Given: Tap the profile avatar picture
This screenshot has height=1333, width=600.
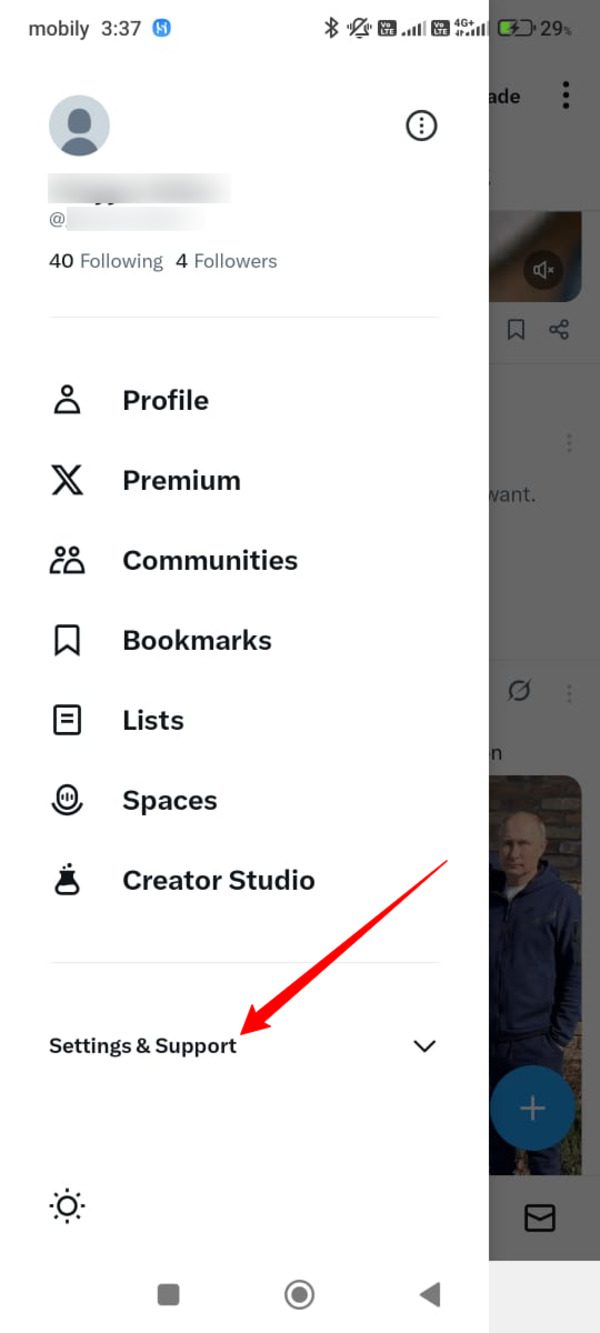Looking at the screenshot, I should point(79,126).
